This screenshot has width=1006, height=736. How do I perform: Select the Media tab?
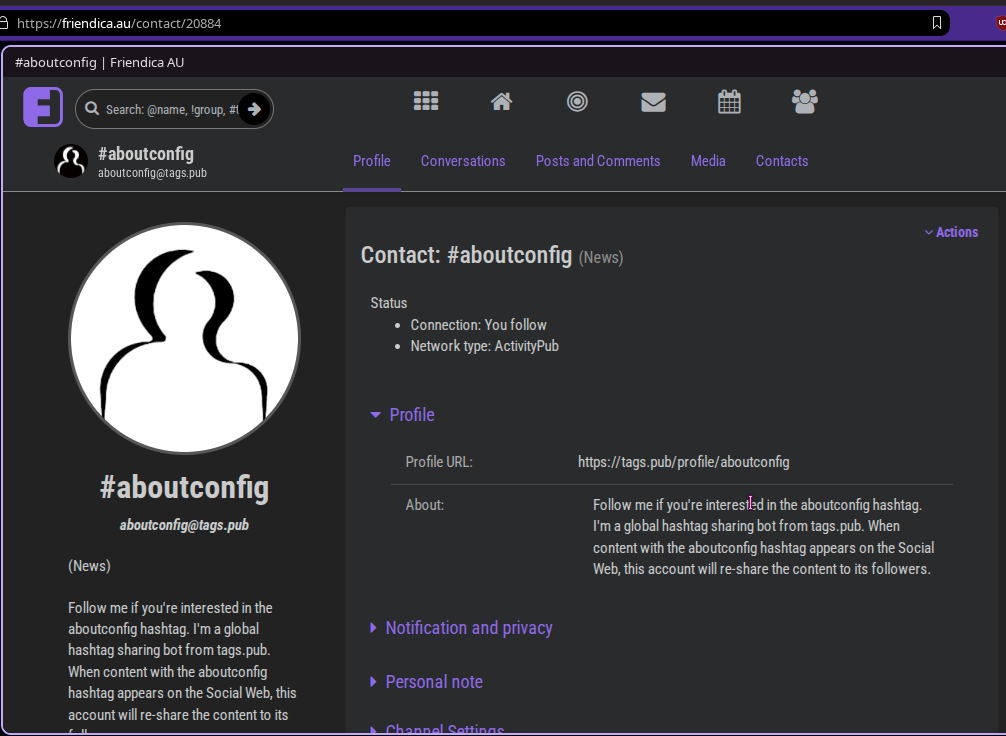(708, 161)
